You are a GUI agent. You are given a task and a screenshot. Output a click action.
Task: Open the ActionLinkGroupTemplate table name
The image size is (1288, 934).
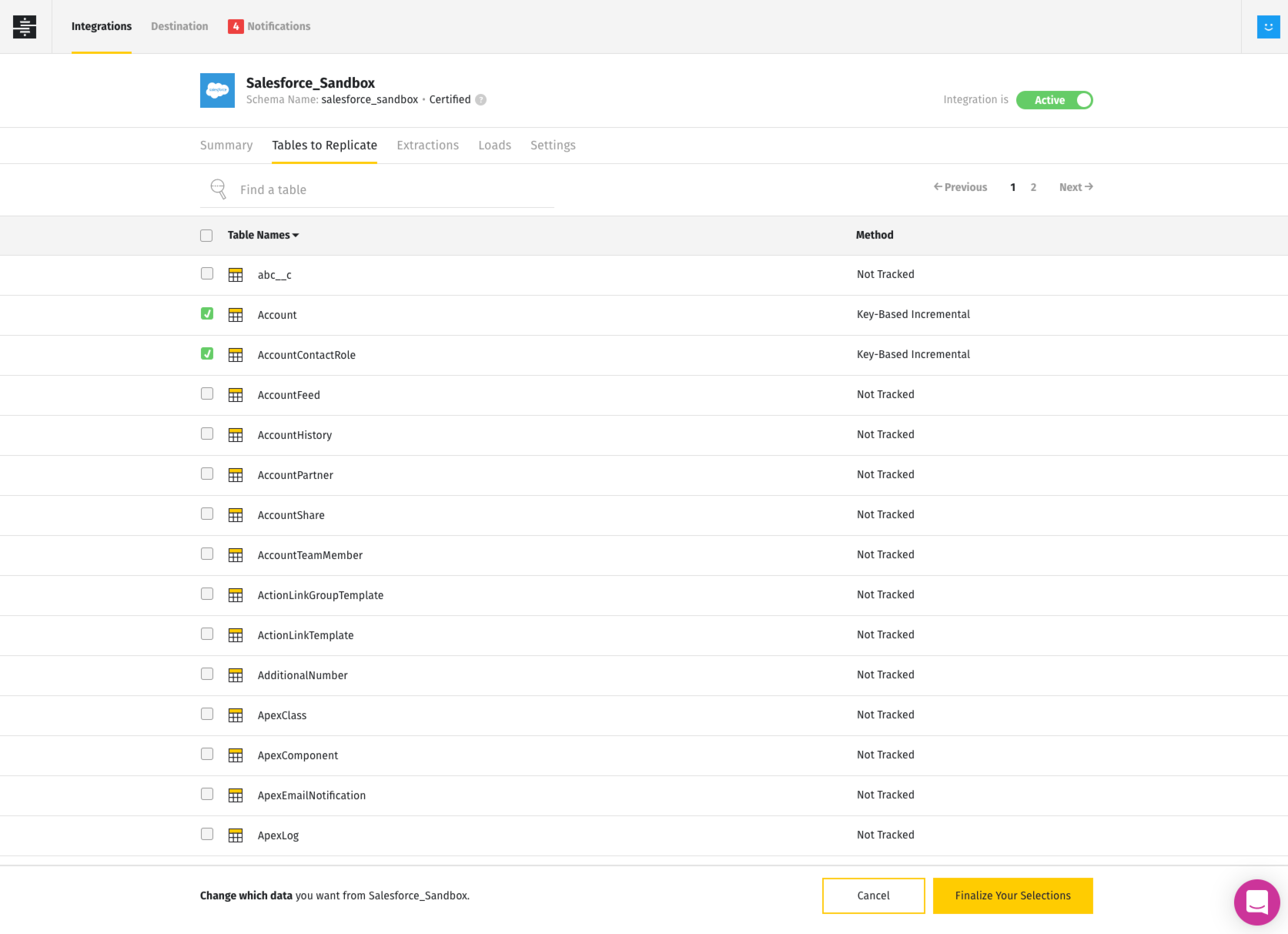320,595
